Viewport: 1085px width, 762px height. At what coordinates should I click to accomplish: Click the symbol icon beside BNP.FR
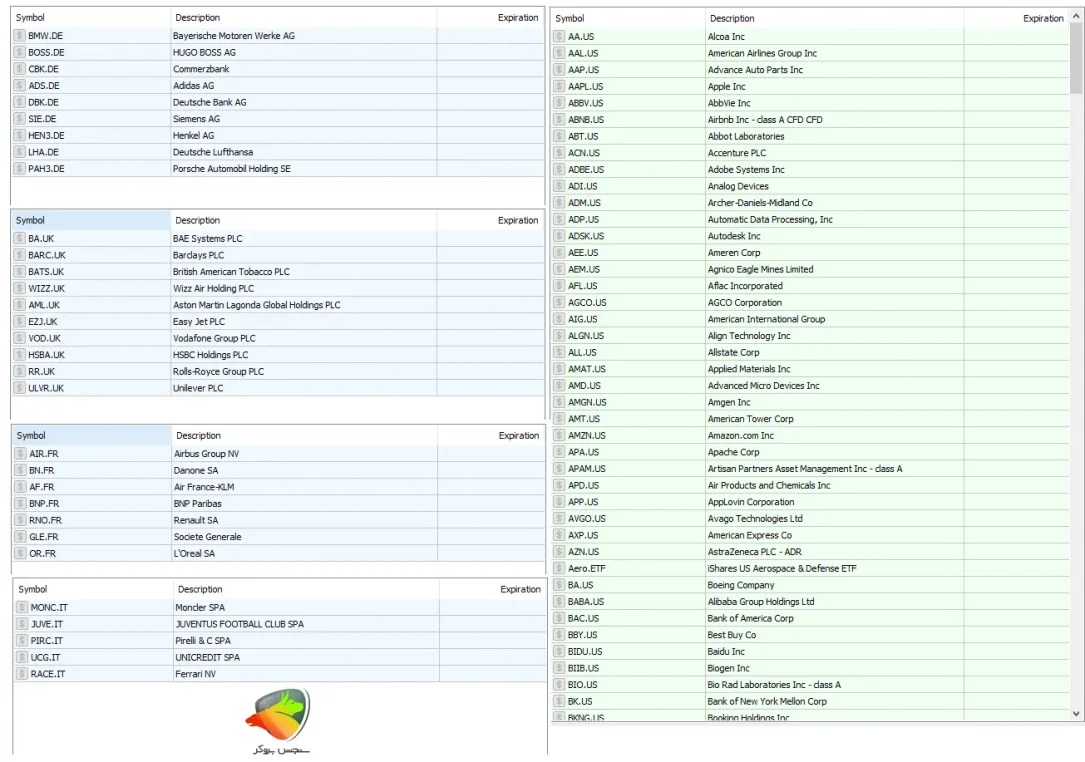[21, 503]
